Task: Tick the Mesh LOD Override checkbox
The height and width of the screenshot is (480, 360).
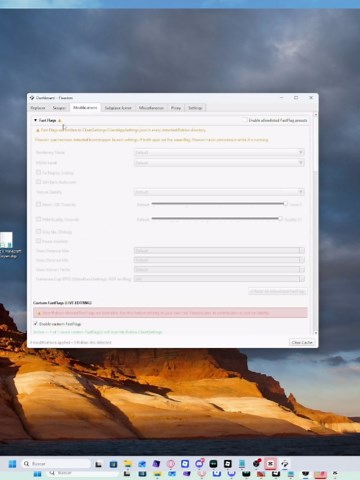Action: [x=38, y=204]
